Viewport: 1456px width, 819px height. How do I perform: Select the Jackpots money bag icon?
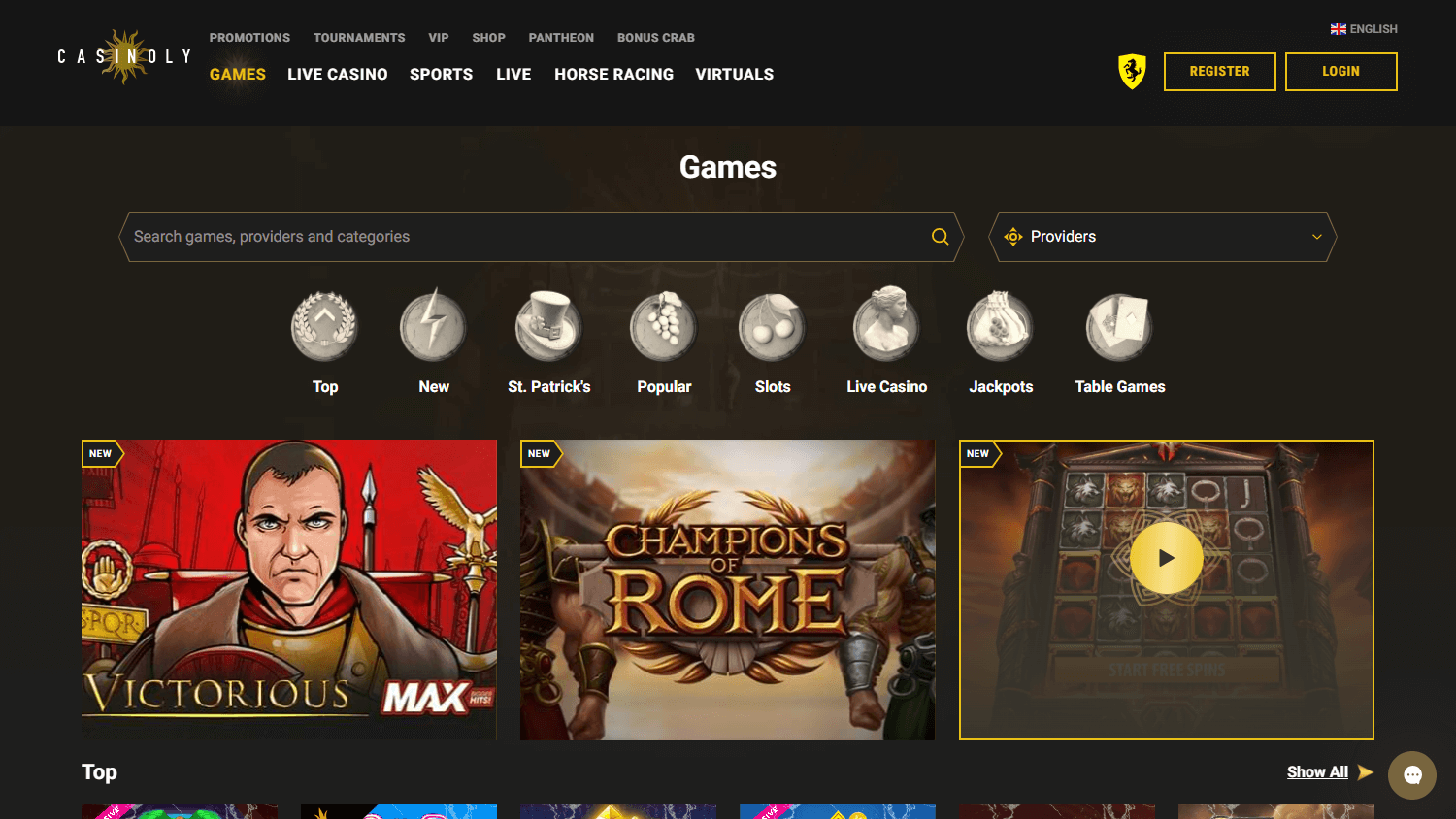point(1001,326)
